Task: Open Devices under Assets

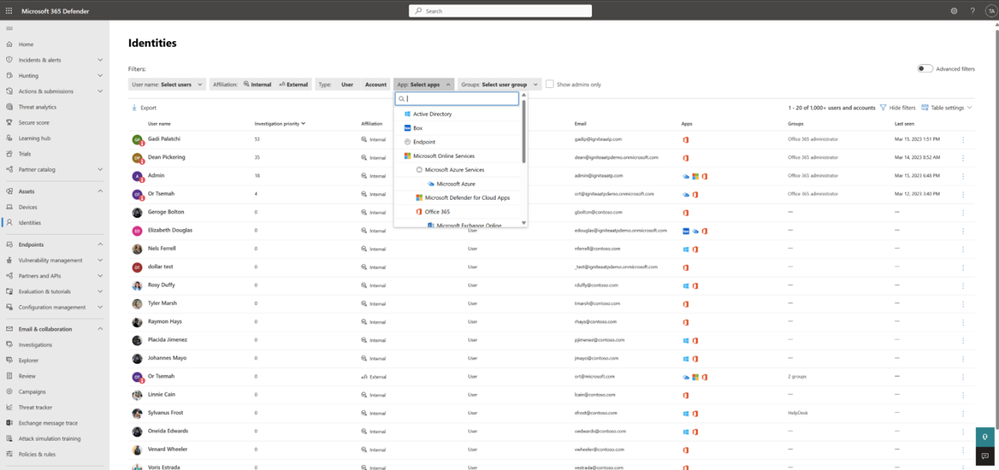Action: (x=27, y=207)
